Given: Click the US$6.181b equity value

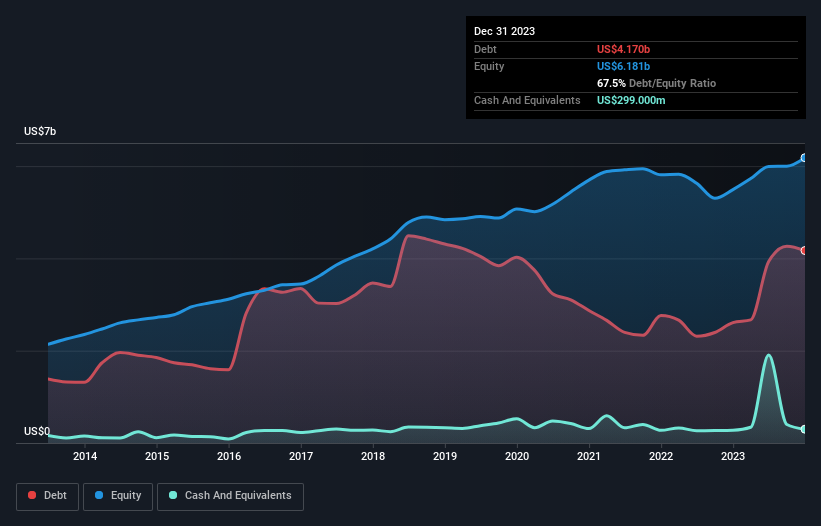Looking at the screenshot, I should (x=623, y=66).
